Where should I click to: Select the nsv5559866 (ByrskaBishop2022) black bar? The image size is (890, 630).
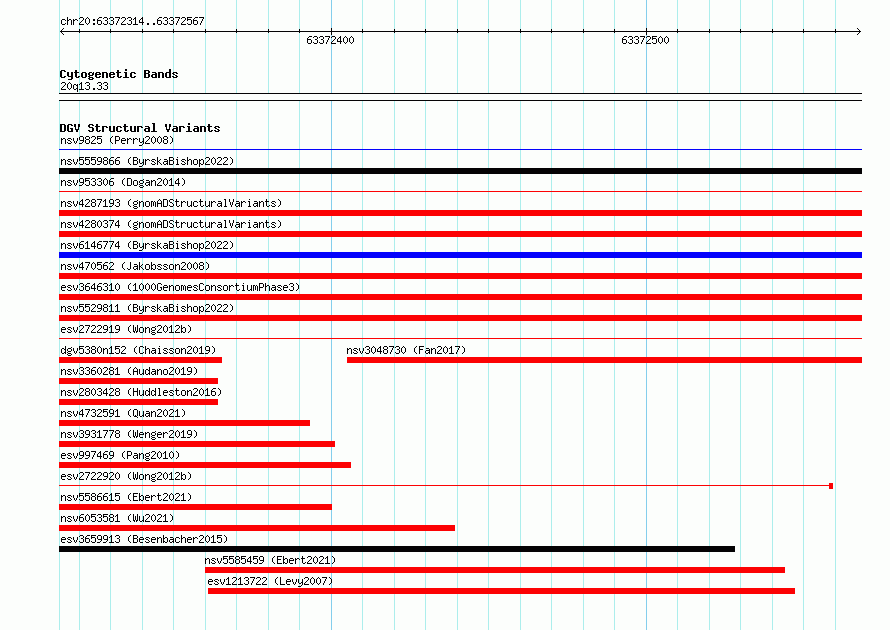[x=460, y=171]
